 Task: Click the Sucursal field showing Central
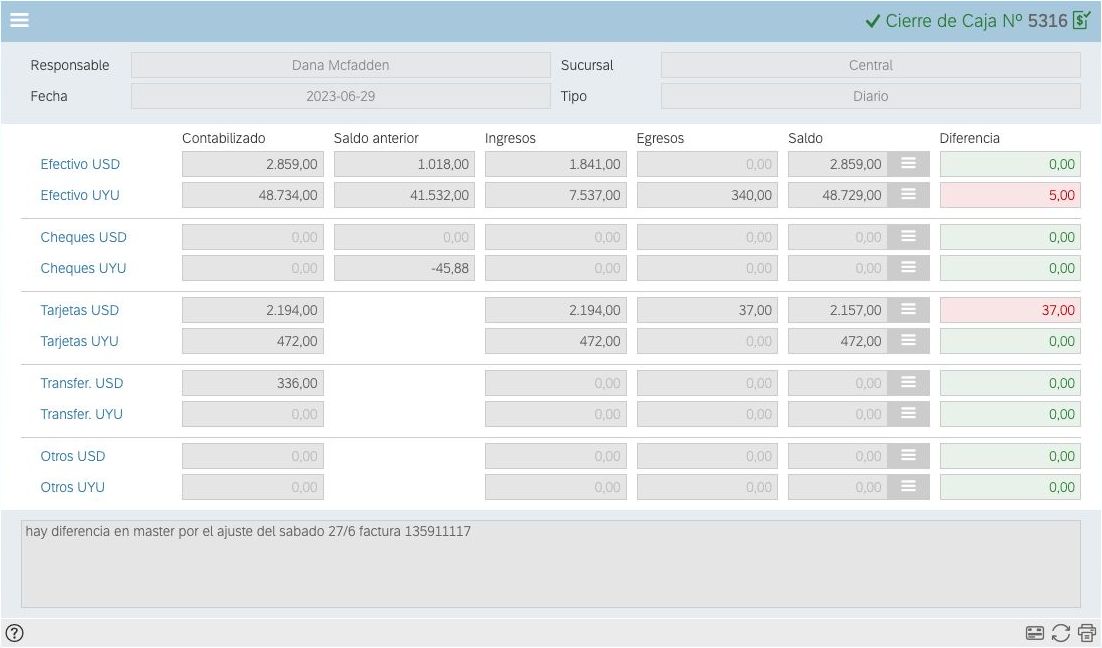[x=870, y=65]
